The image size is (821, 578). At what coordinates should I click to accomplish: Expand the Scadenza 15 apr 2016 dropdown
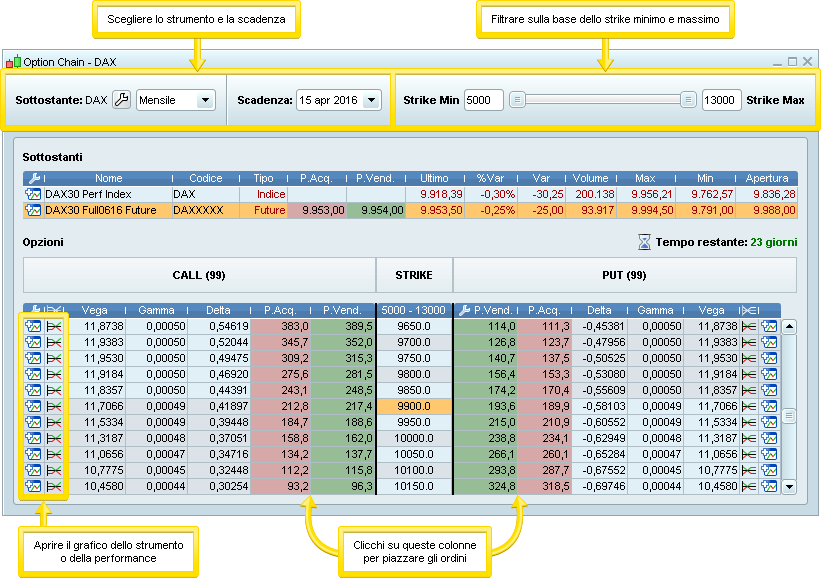[338, 100]
